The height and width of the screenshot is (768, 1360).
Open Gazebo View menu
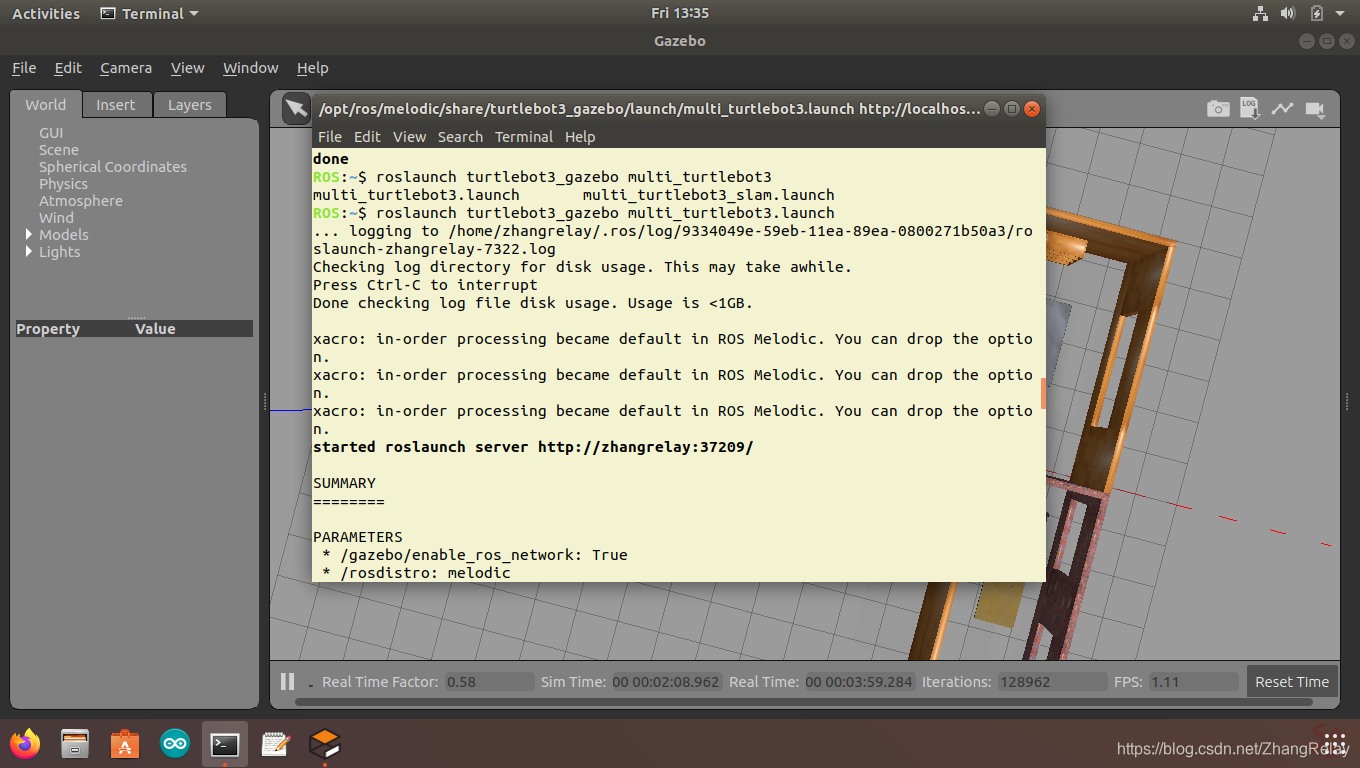click(187, 68)
